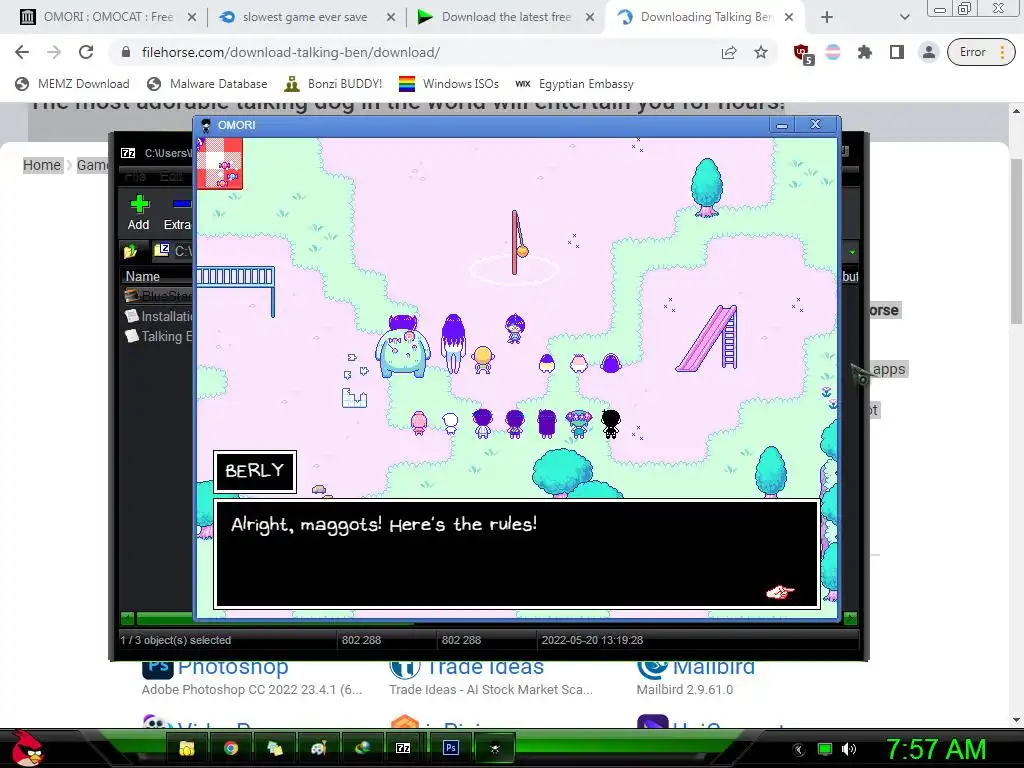Viewport: 1024px width, 768px height.
Task: Expand the tab search chevron
Action: (x=904, y=17)
